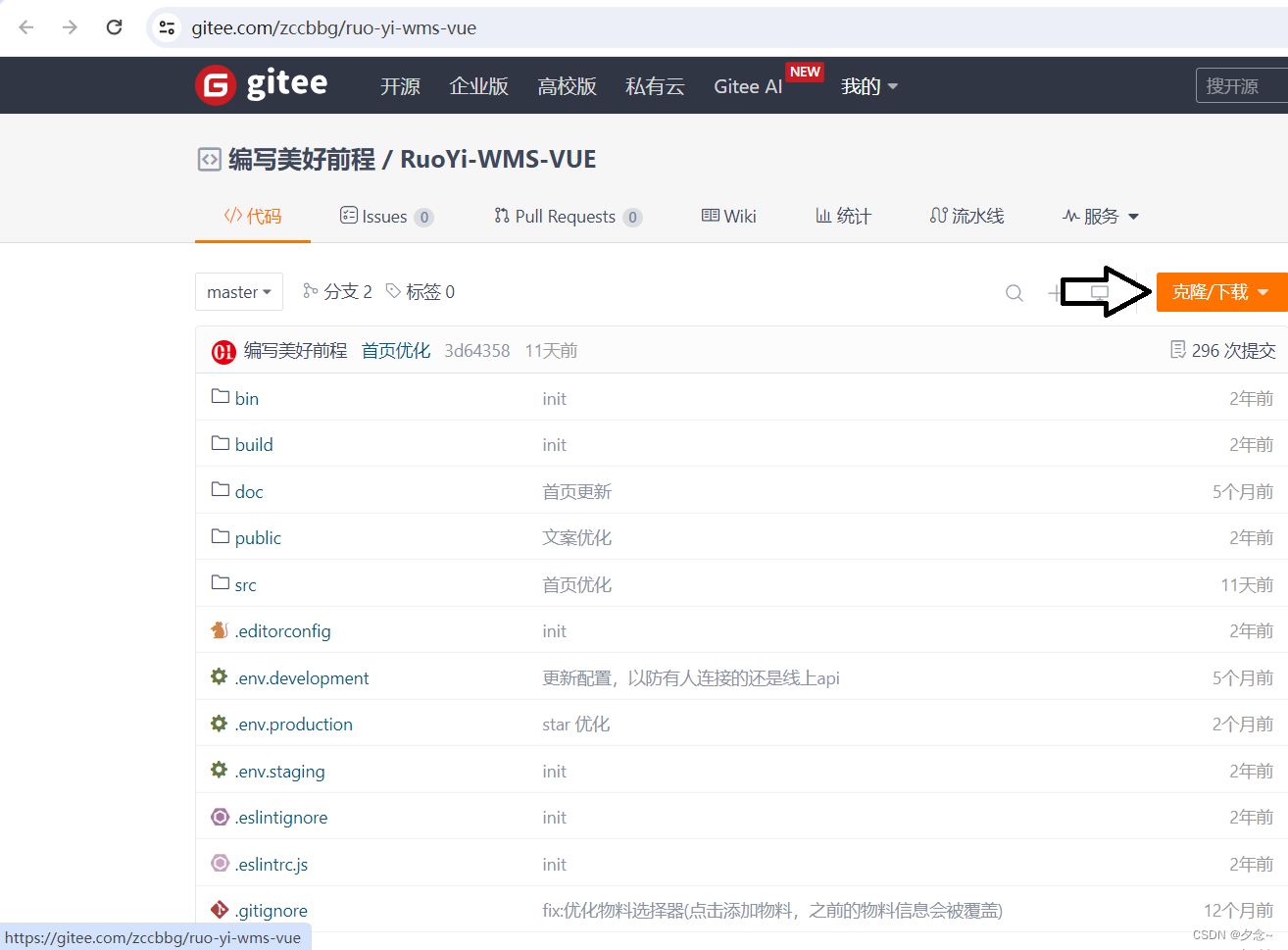Open the 服务 dropdown menu
This screenshot has height=950, width=1288.
(1101, 216)
